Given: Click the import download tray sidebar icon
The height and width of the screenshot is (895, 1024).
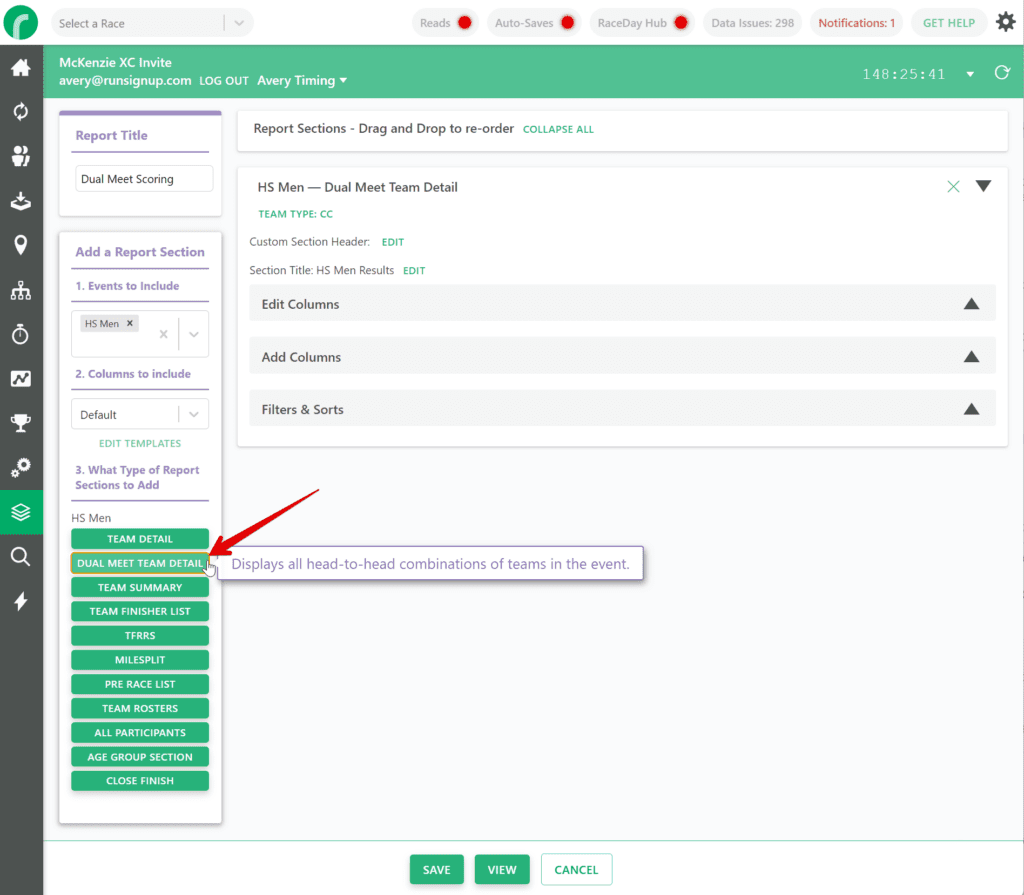Looking at the screenshot, I should pos(21,201).
